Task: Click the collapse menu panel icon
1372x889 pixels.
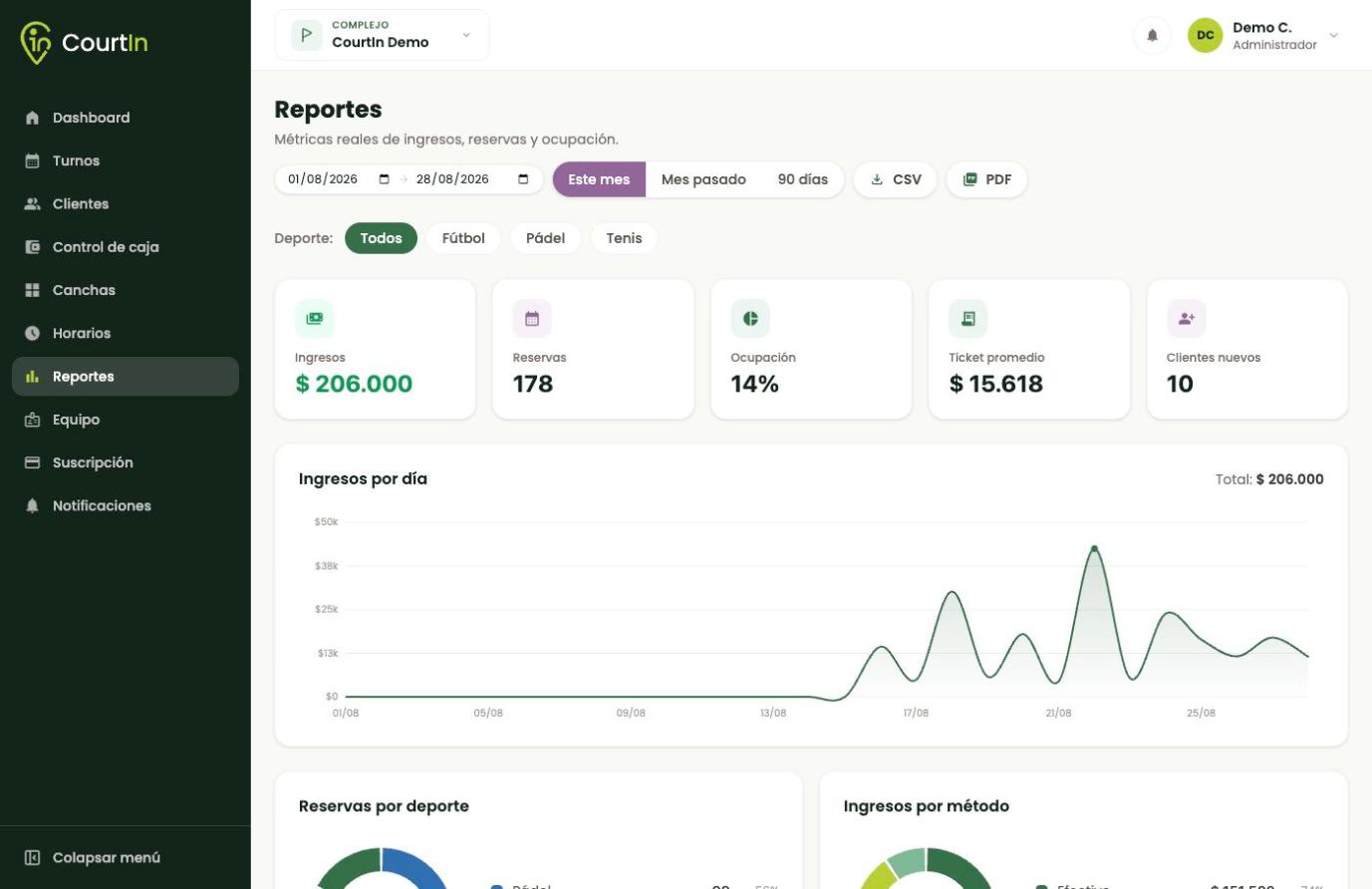Action: (32, 858)
